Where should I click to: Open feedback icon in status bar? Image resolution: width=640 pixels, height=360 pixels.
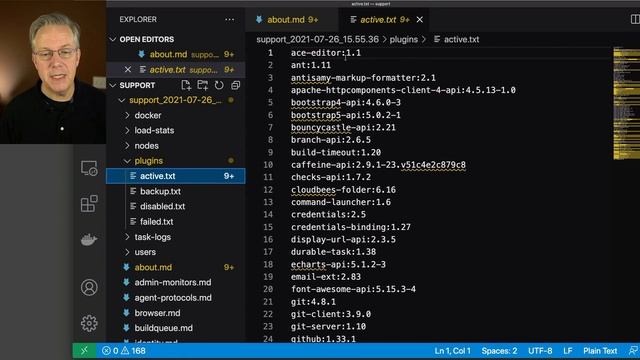pos(633,351)
